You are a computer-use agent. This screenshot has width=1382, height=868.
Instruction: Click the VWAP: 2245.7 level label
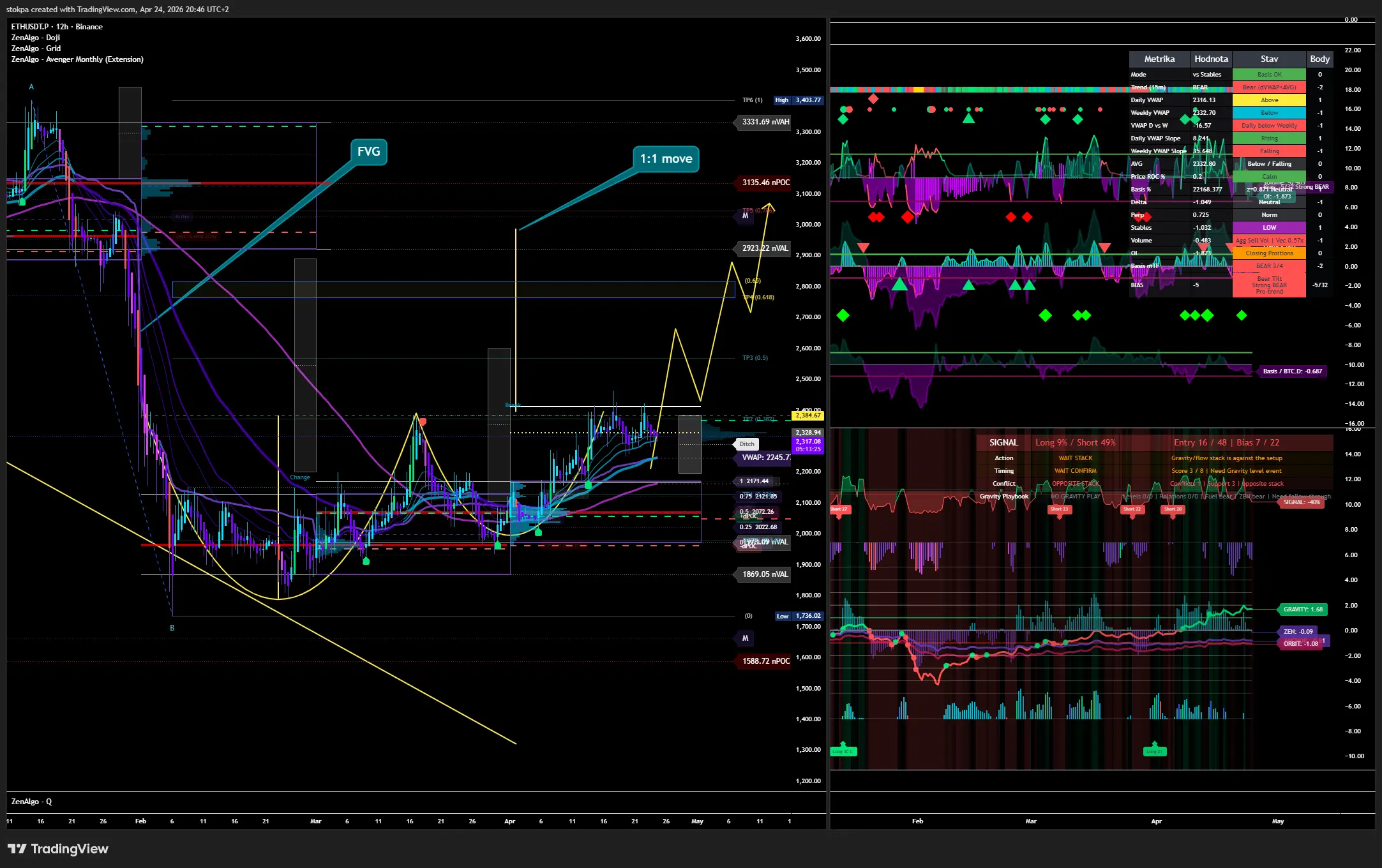click(x=765, y=458)
